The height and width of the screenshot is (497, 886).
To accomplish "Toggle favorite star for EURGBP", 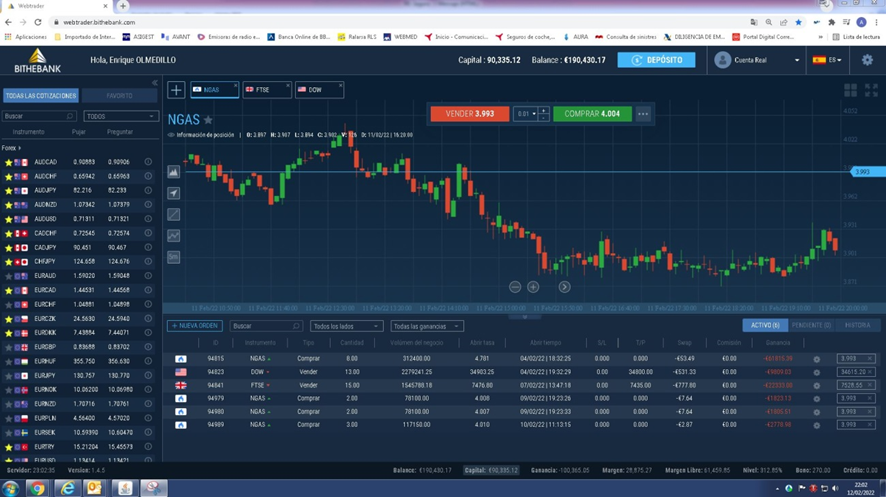I will [x=8, y=347].
